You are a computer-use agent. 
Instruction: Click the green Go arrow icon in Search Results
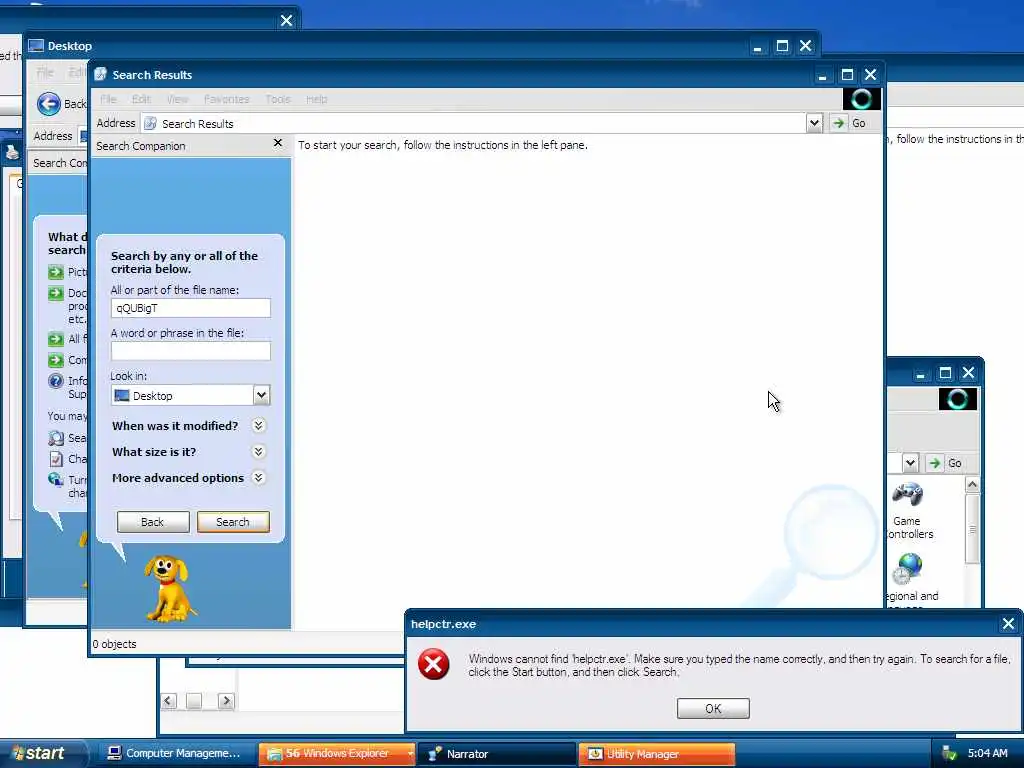(839, 123)
